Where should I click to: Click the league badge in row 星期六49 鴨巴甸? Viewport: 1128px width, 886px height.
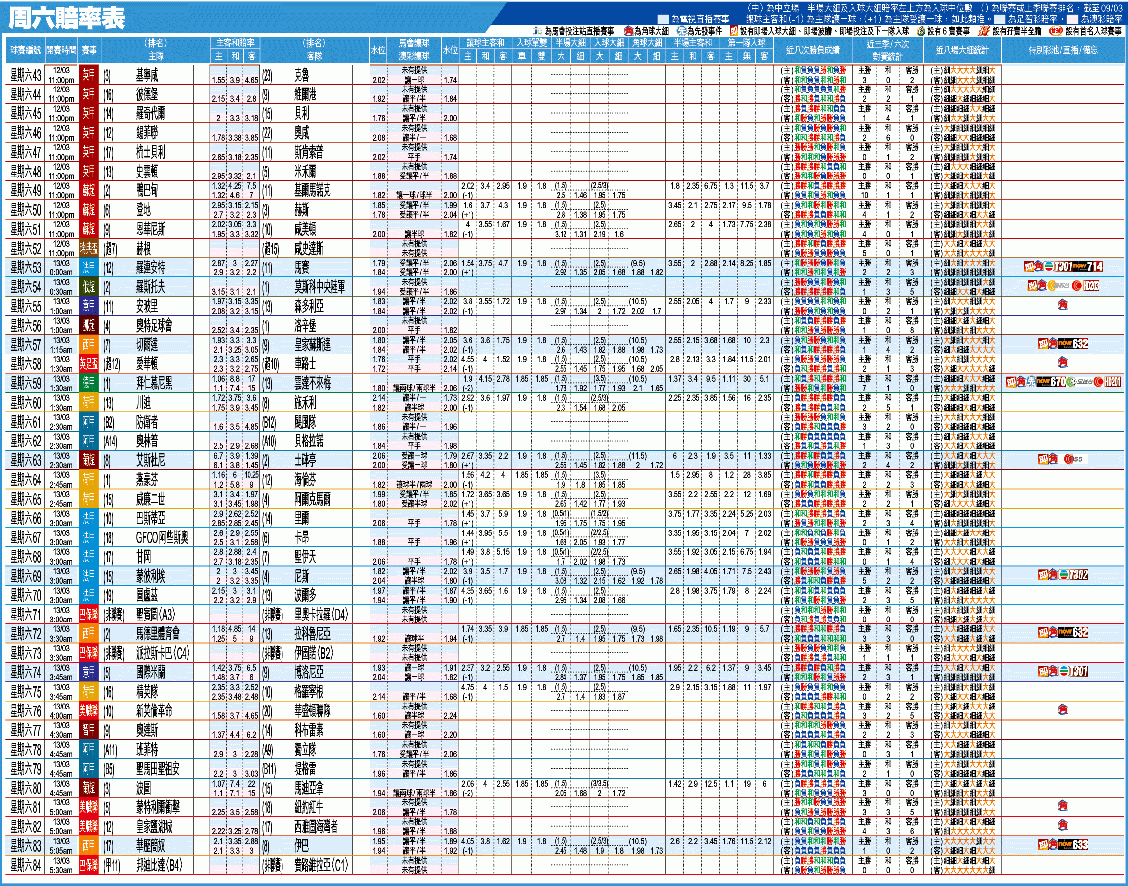pos(88,190)
